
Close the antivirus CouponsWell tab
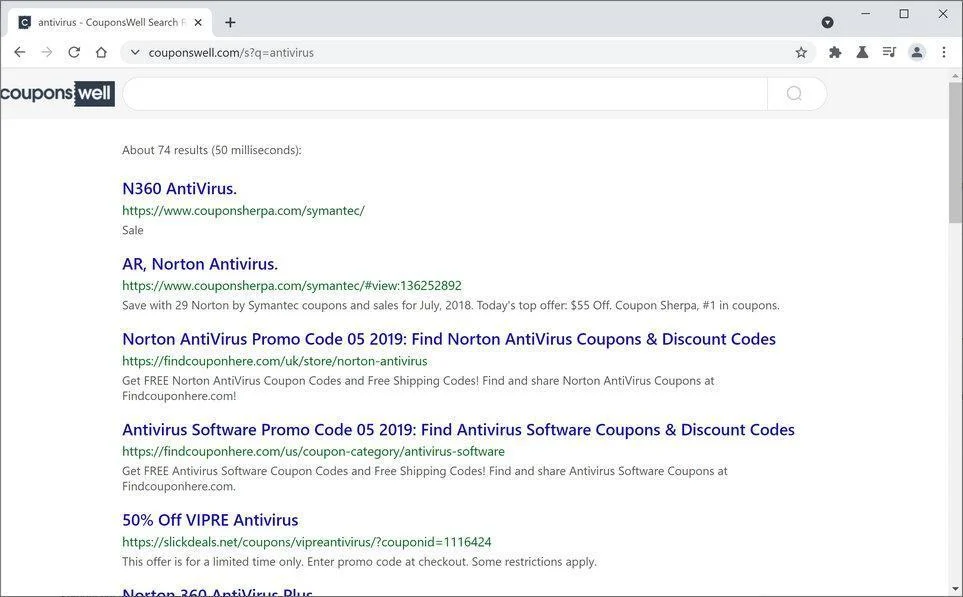(x=198, y=22)
